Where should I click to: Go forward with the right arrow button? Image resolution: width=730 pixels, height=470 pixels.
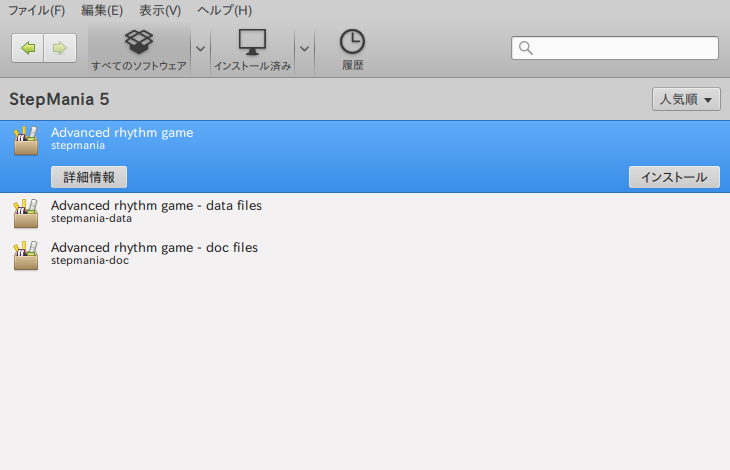[x=60, y=48]
